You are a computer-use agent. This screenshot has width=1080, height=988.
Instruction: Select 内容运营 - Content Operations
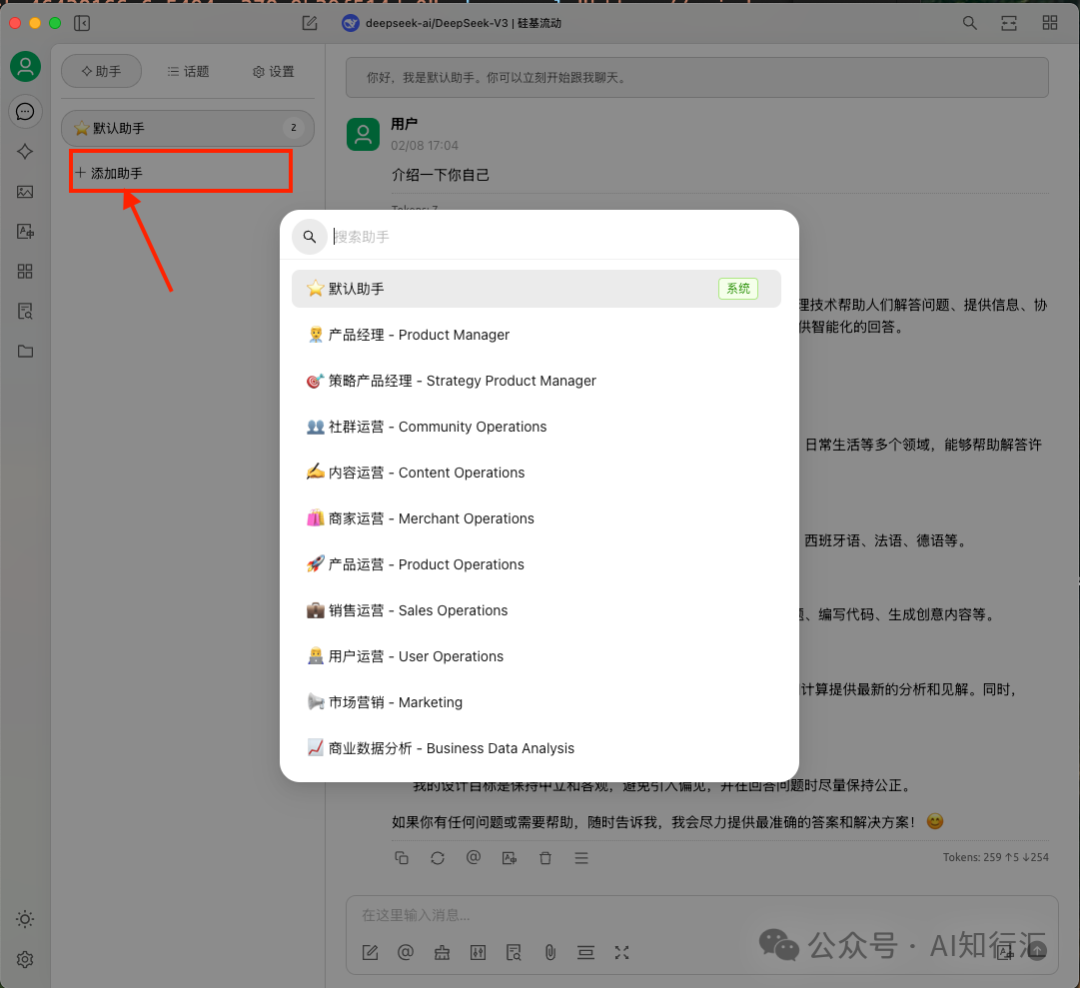point(537,473)
